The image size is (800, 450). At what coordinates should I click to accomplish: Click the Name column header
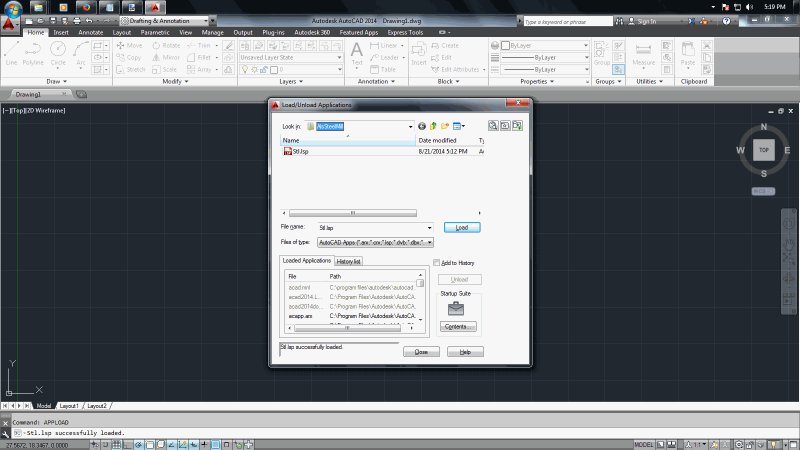click(347, 140)
